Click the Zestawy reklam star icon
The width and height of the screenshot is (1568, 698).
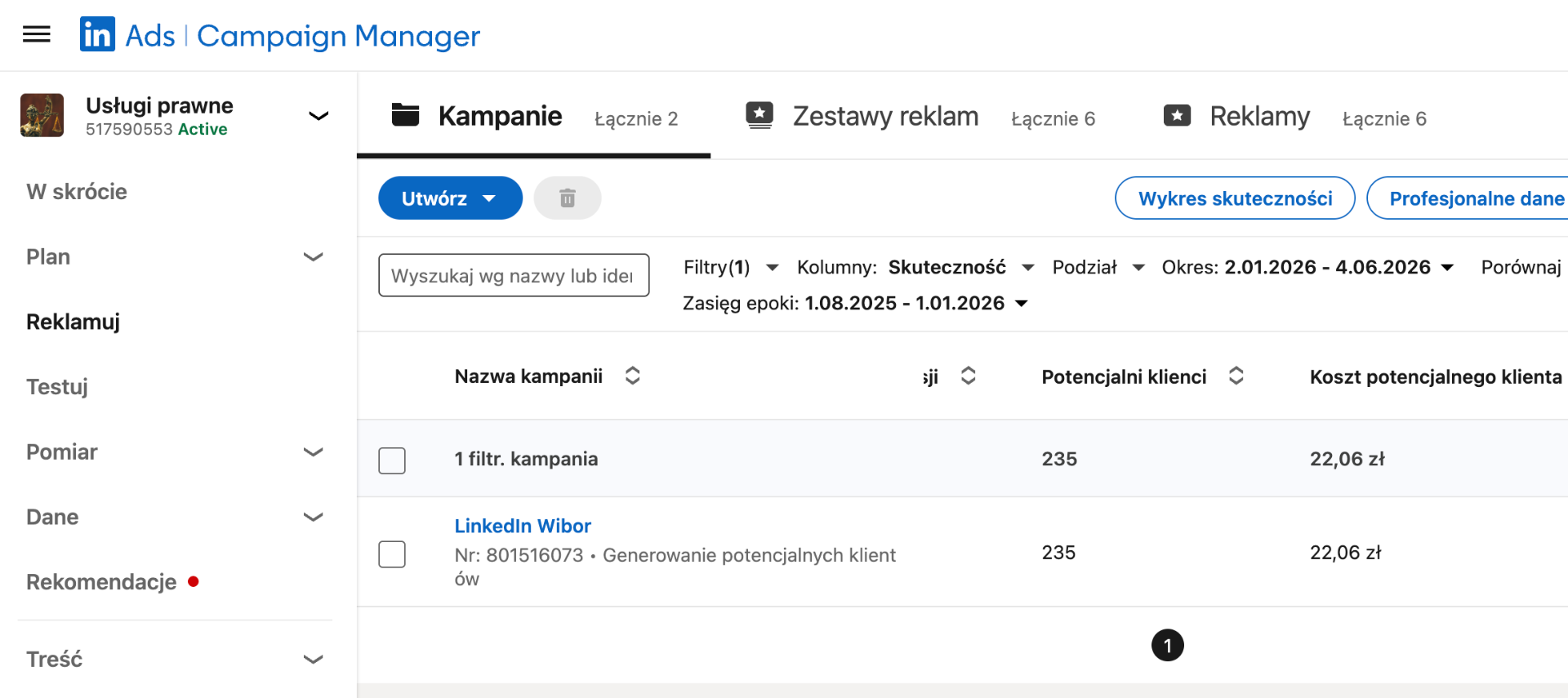(x=759, y=115)
